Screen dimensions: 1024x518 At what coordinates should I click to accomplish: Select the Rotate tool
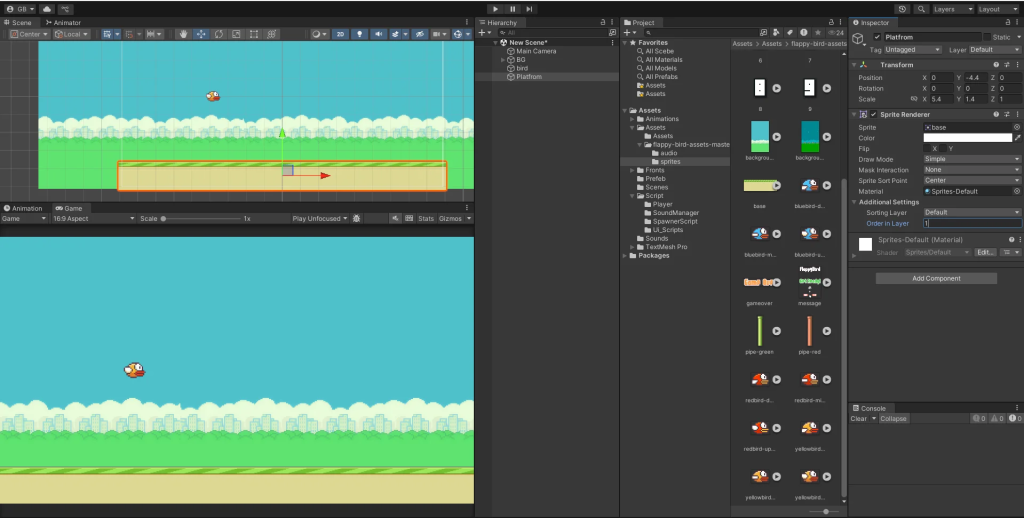(x=219, y=34)
